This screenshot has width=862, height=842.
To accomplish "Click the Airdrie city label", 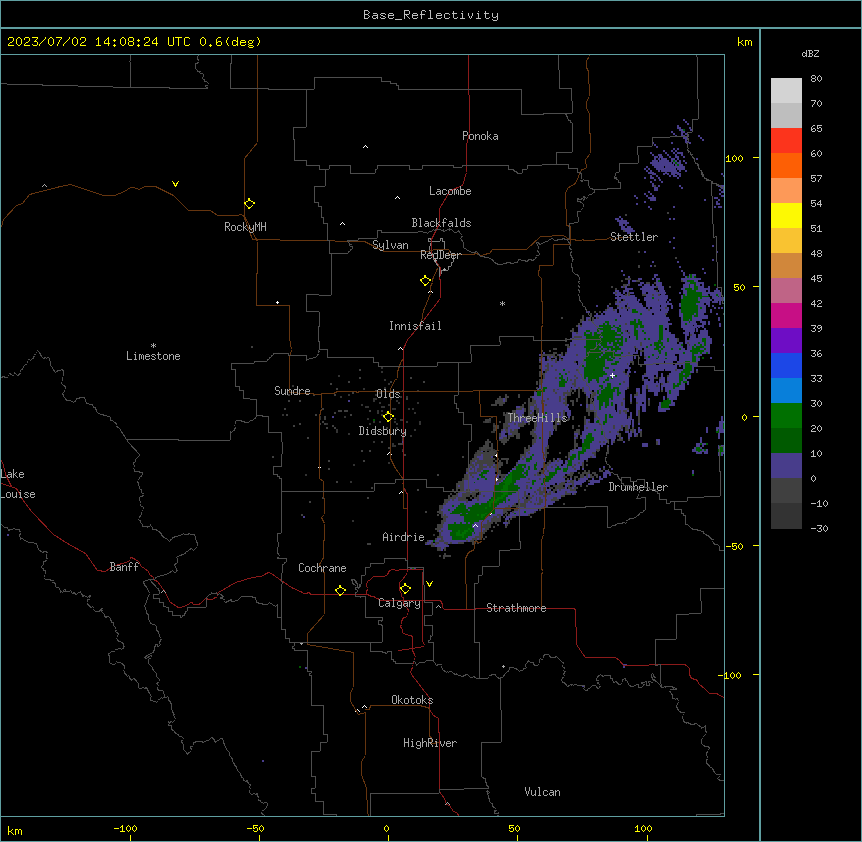I will (404, 537).
